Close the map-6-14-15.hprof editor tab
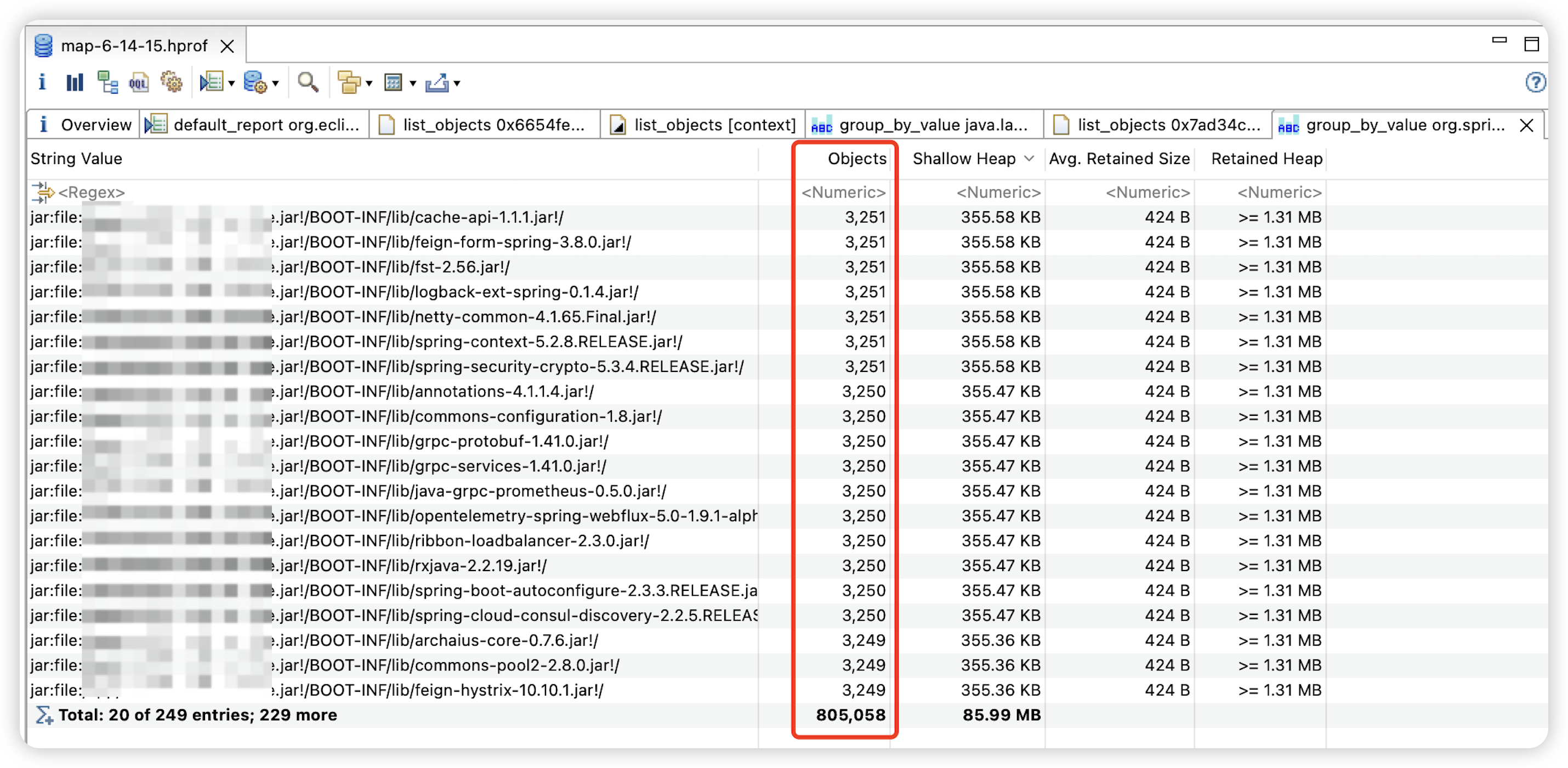This screenshot has width=1568, height=768. pyautogui.click(x=227, y=46)
